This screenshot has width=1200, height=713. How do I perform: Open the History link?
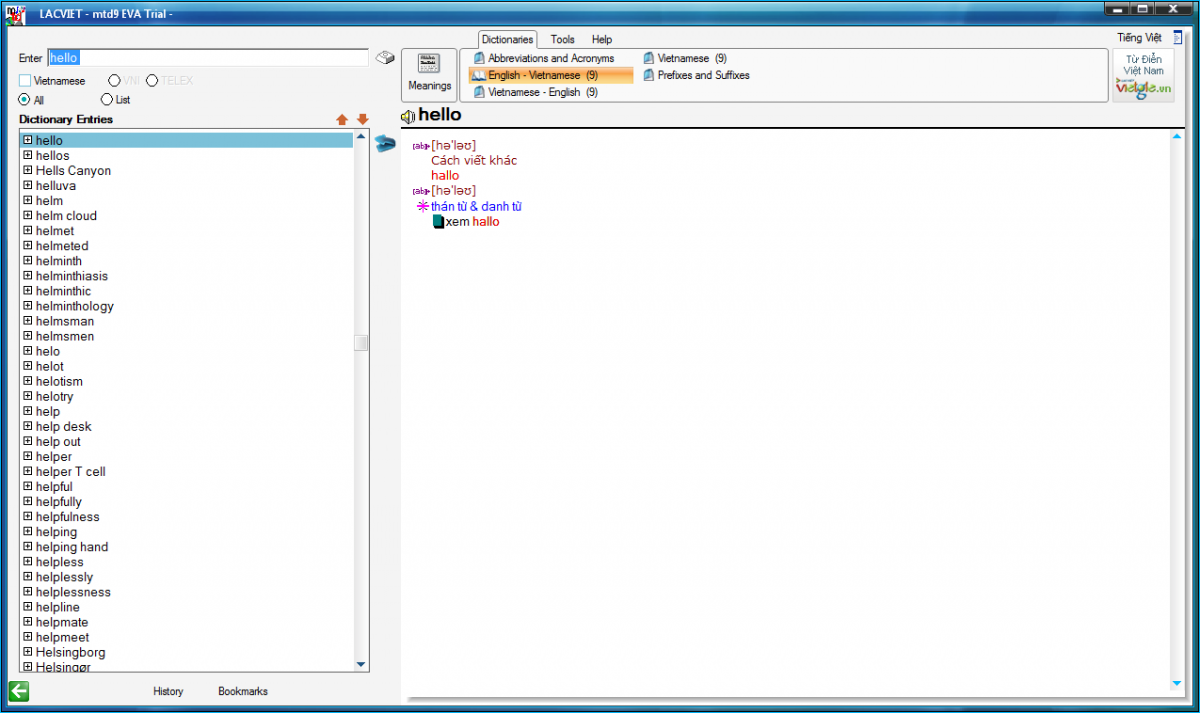point(168,691)
